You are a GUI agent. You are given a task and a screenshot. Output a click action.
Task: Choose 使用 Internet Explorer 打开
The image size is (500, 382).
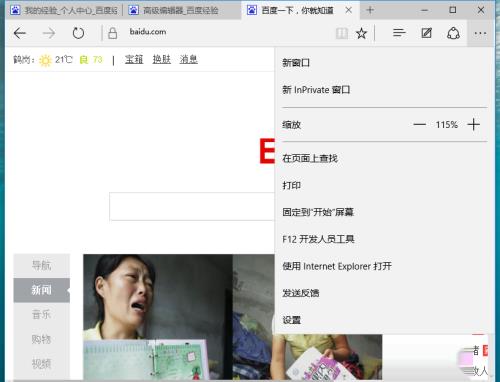[x=337, y=266]
